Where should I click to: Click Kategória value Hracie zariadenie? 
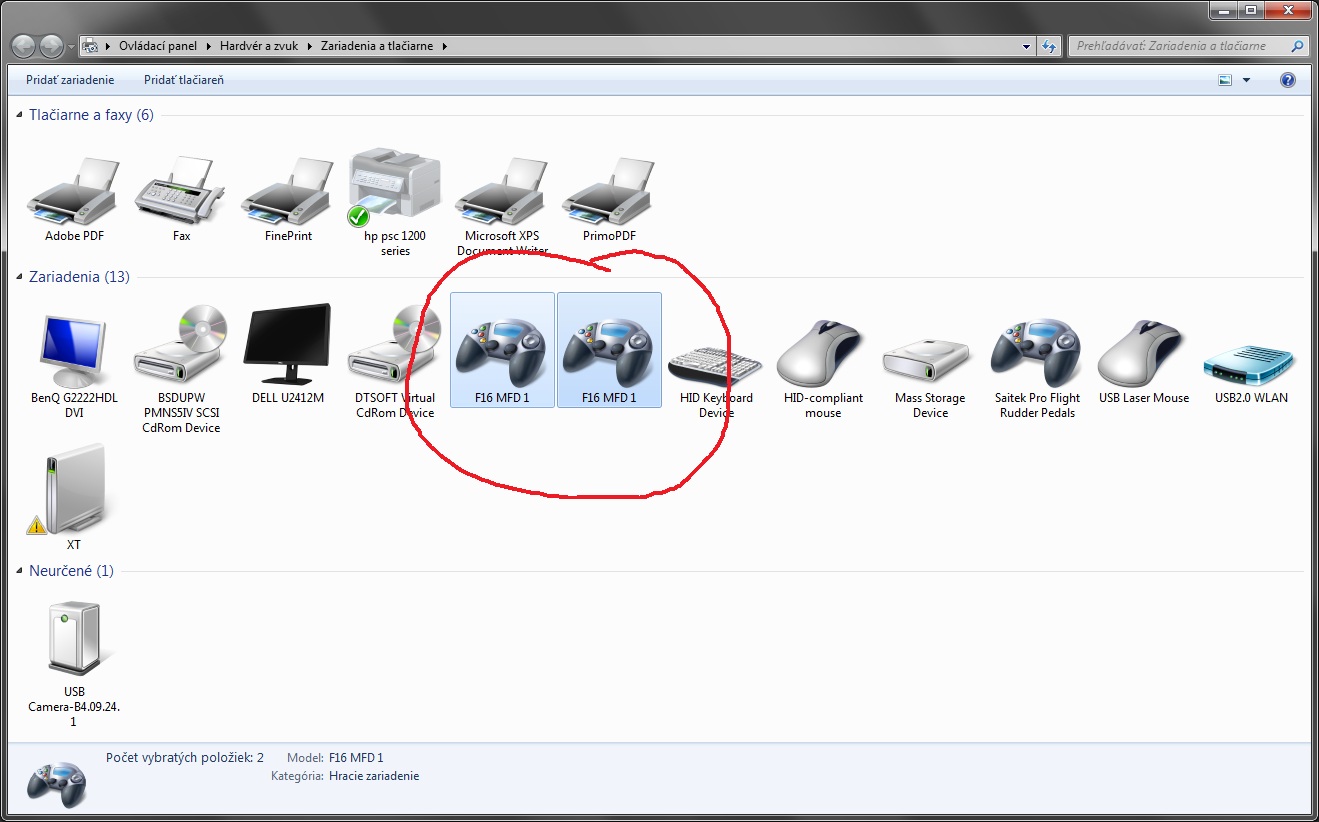tap(374, 776)
